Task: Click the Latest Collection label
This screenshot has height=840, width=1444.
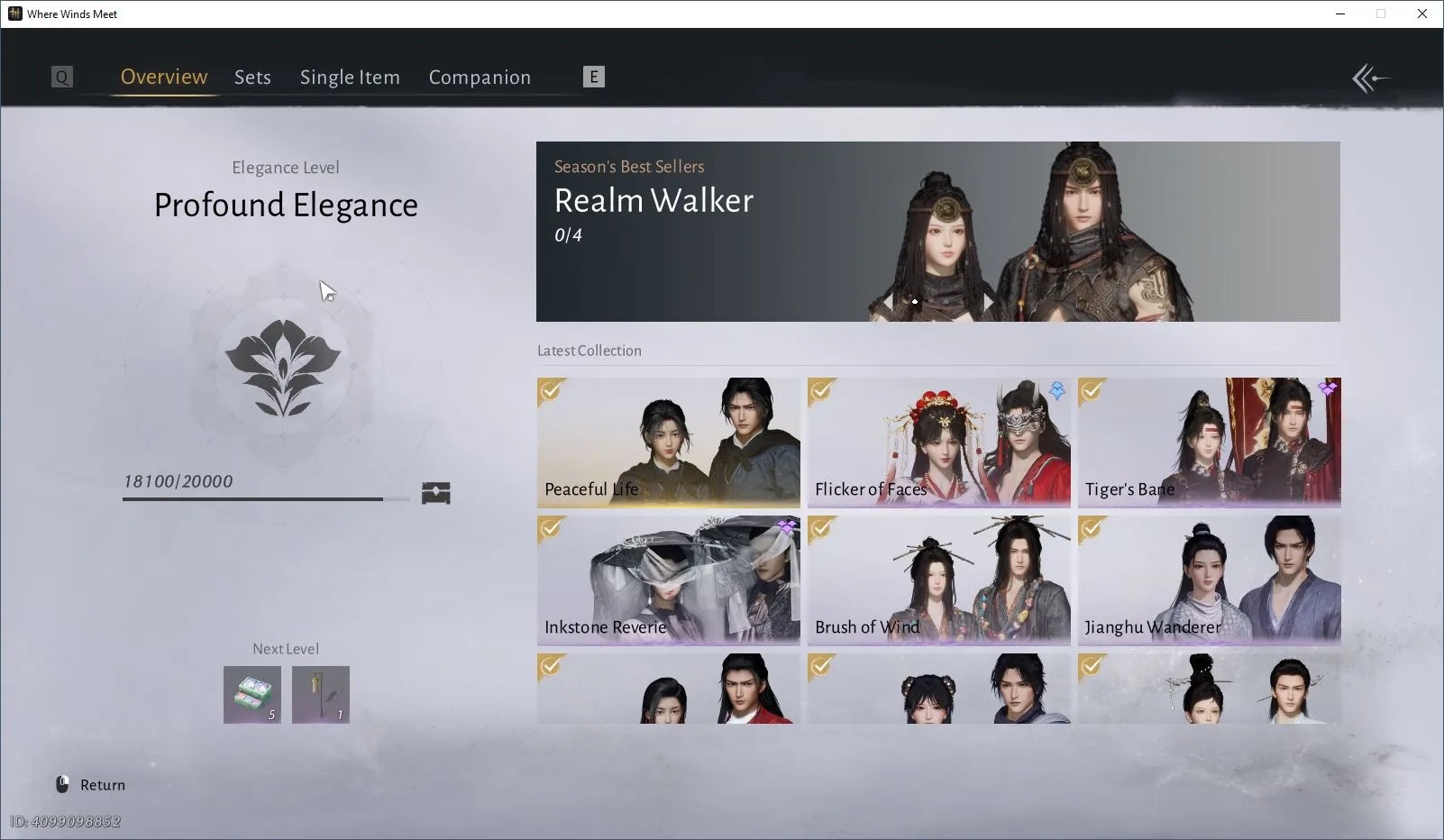Action: coord(589,351)
